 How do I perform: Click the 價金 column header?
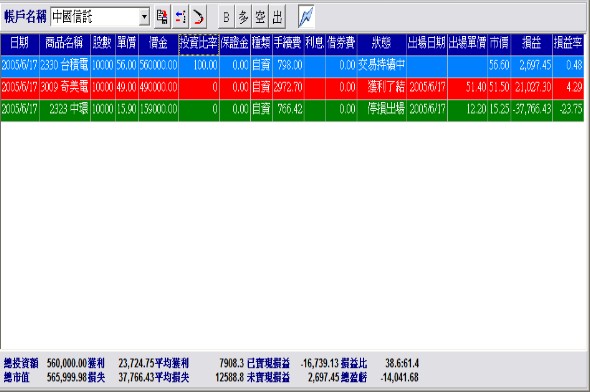(x=158, y=44)
